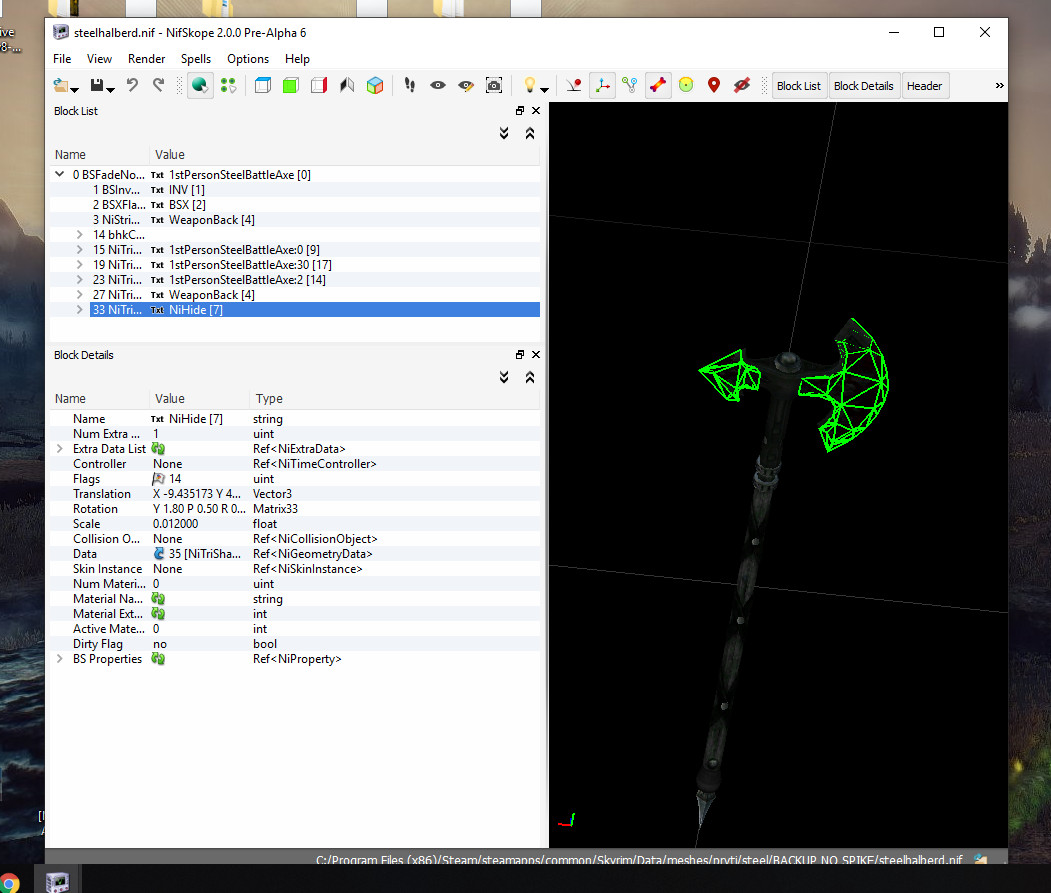Toggle Show Constraints bone icon
Screen dimensions: 1051x893
pos(658,85)
